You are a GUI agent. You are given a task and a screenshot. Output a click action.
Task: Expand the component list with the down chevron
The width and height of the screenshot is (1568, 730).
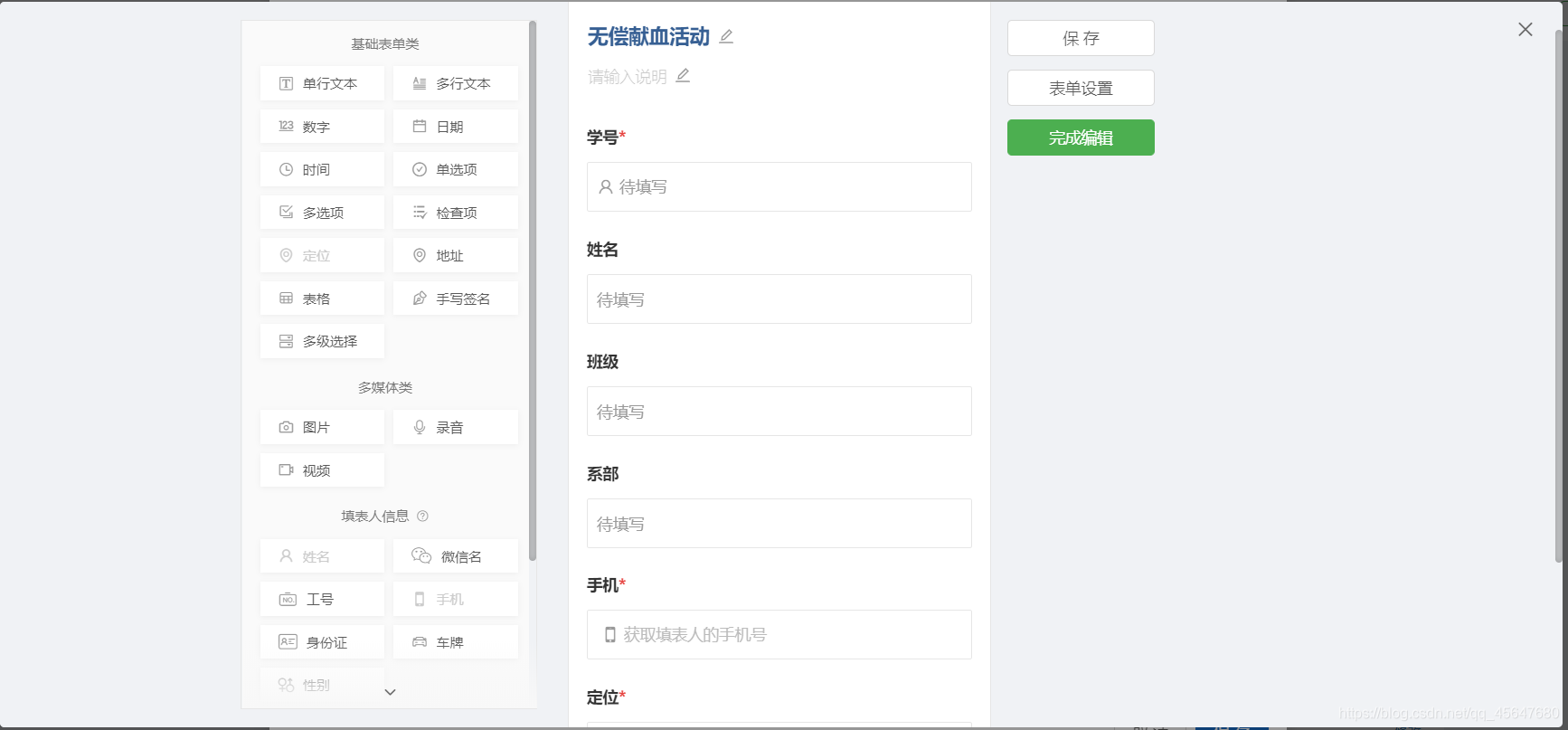391,692
